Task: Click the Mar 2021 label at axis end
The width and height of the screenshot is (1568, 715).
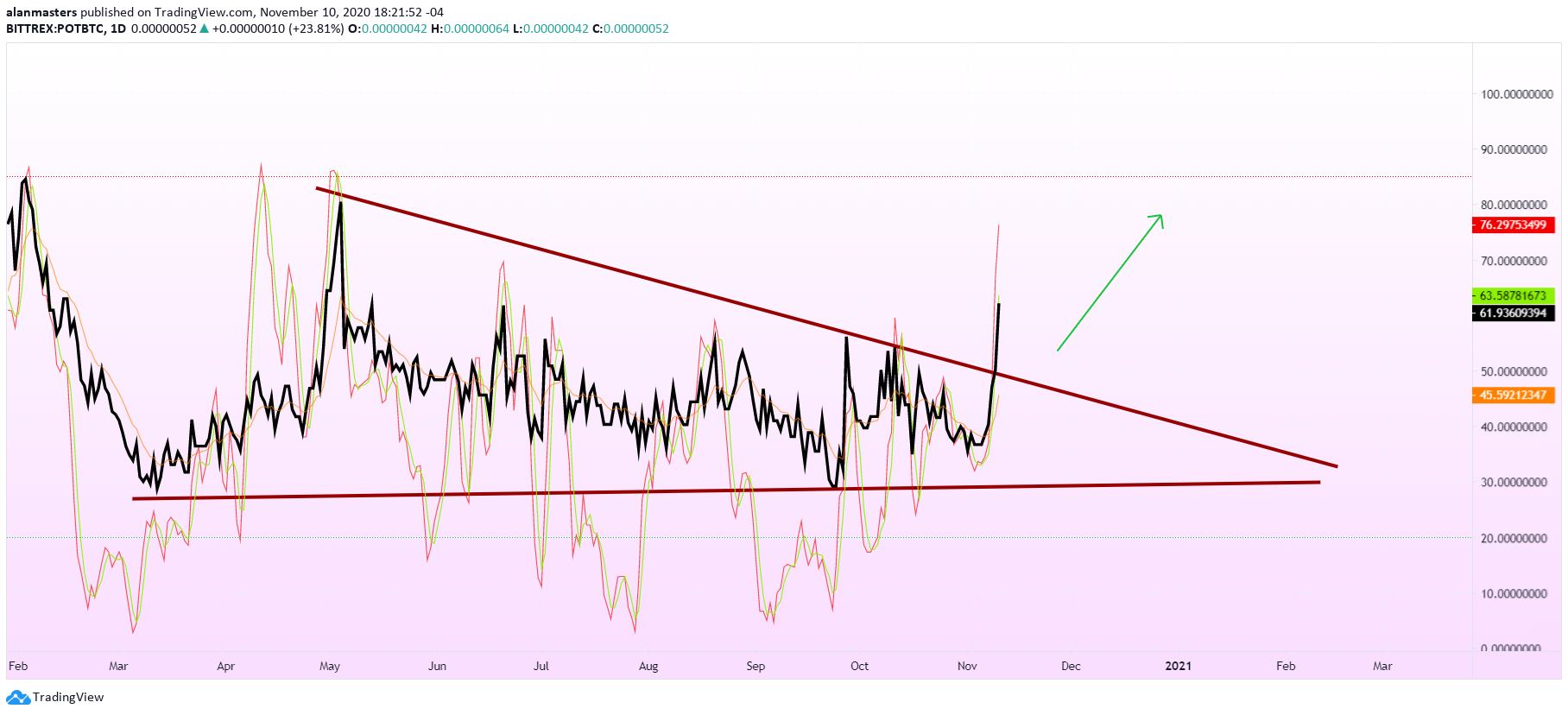Action: pos(1382,666)
